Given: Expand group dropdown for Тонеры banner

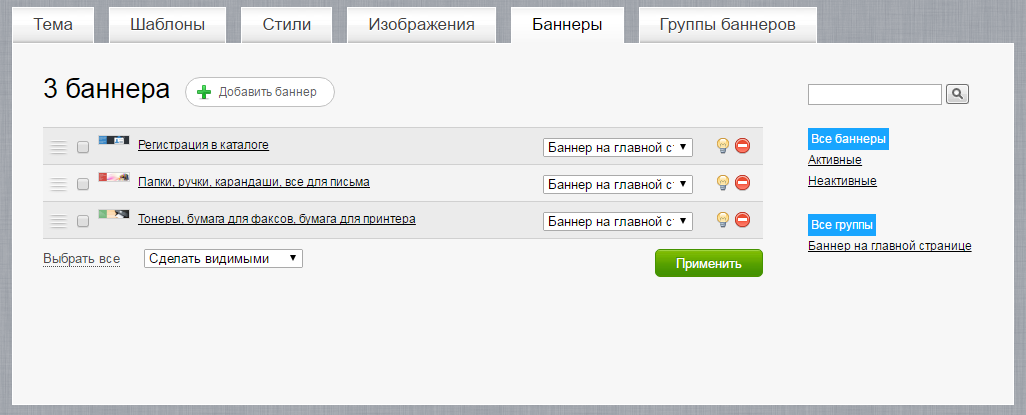Looking at the screenshot, I should 617,220.
